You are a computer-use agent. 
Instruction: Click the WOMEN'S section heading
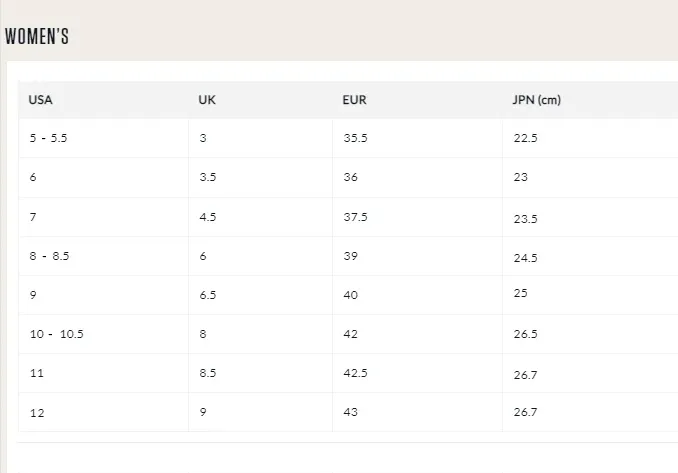pyautogui.click(x=37, y=37)
